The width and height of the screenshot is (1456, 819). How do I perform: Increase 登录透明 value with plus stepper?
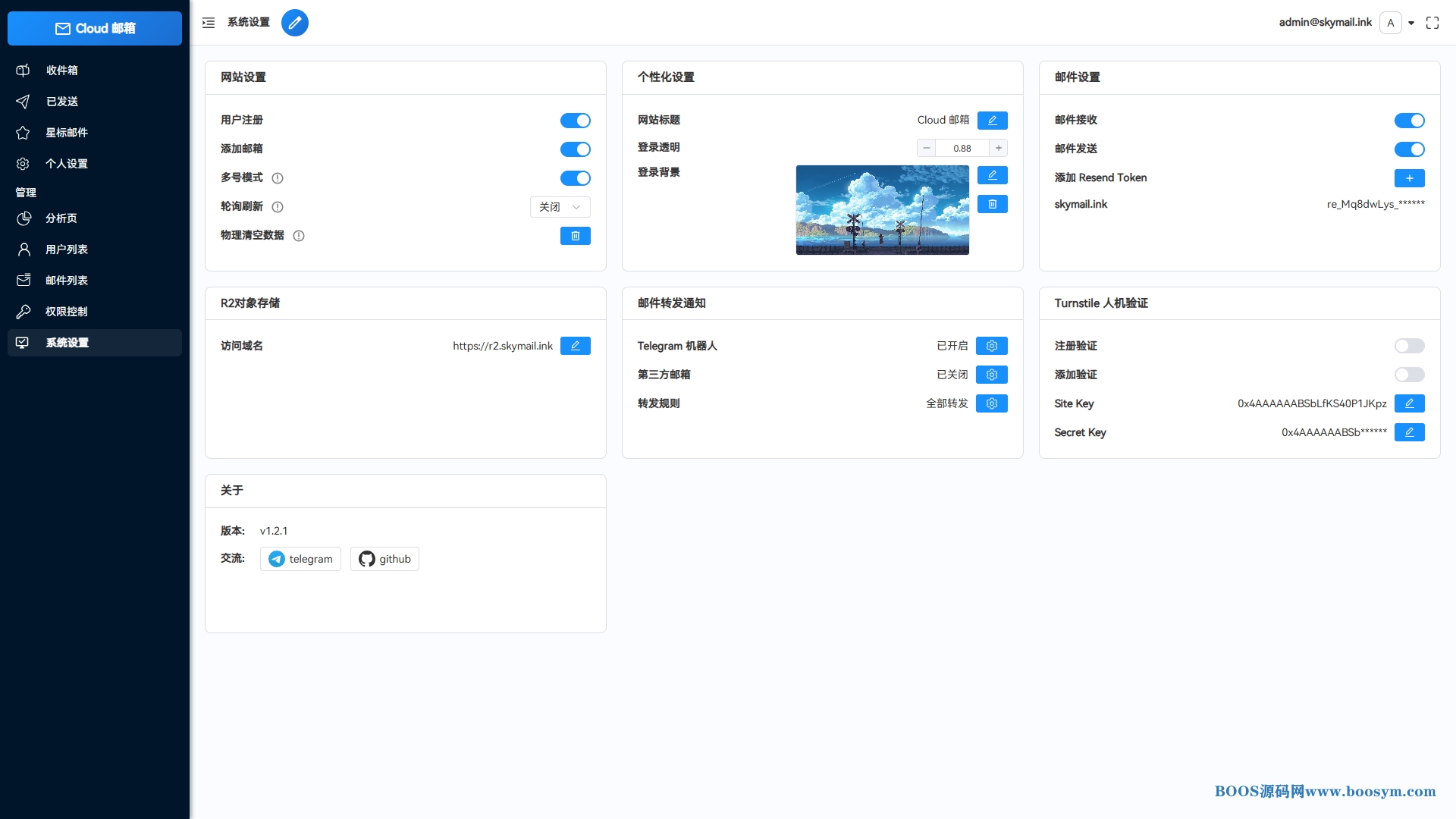click(x=999, y=148)
